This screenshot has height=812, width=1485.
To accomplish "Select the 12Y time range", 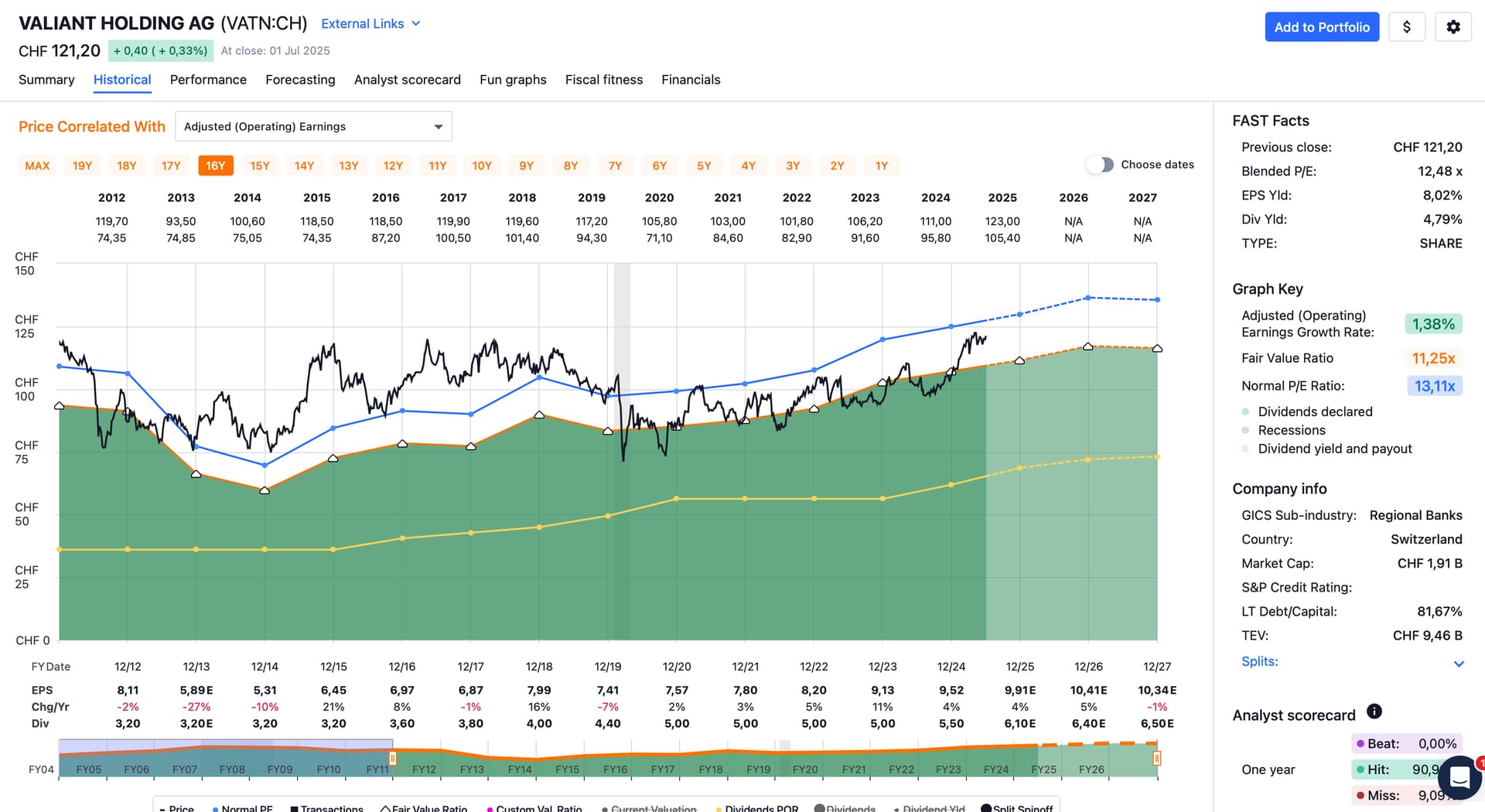I will pyautogui.click(x=393, y=165).
